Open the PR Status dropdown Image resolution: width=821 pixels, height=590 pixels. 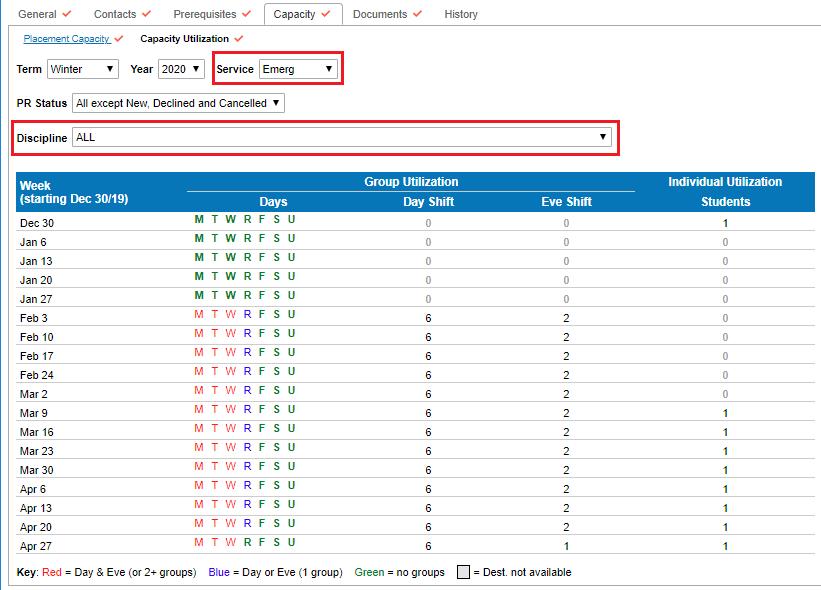178,103
